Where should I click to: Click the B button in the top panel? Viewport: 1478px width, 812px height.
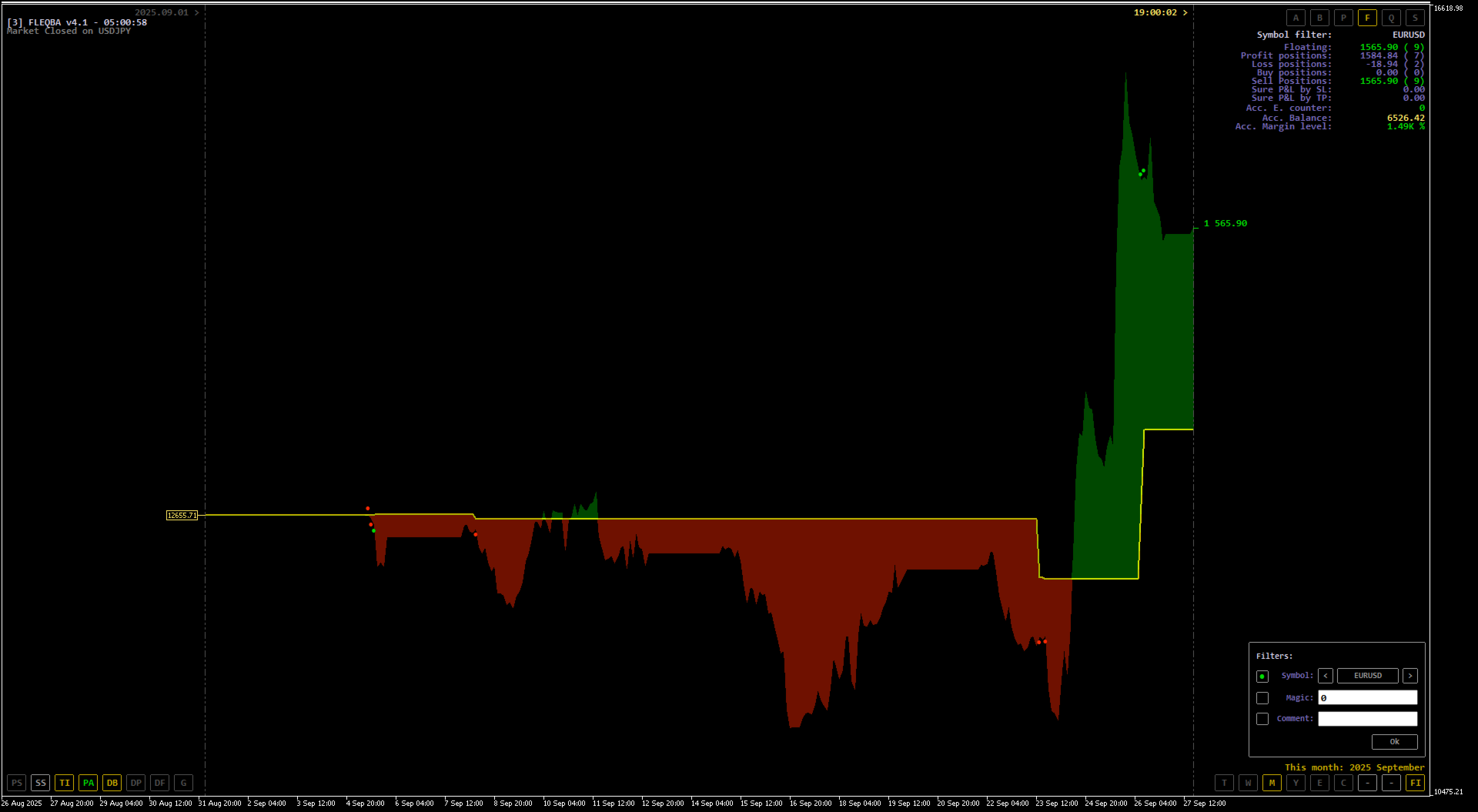click(x=1320, y=18)
